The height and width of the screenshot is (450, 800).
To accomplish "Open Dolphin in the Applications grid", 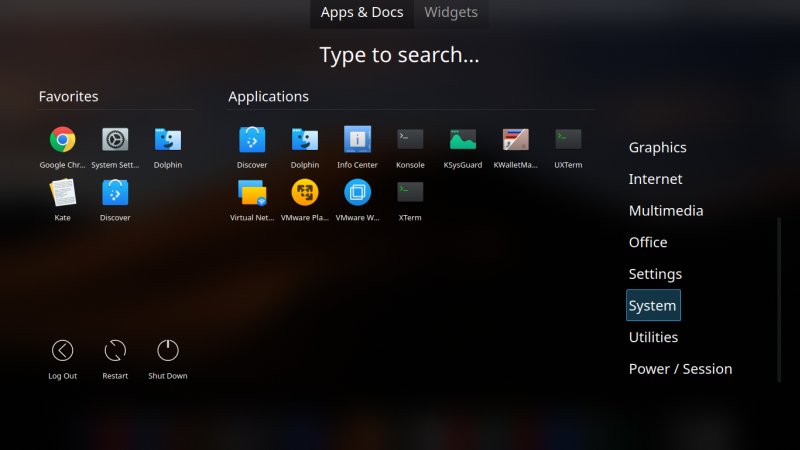I will coord(305,140).
